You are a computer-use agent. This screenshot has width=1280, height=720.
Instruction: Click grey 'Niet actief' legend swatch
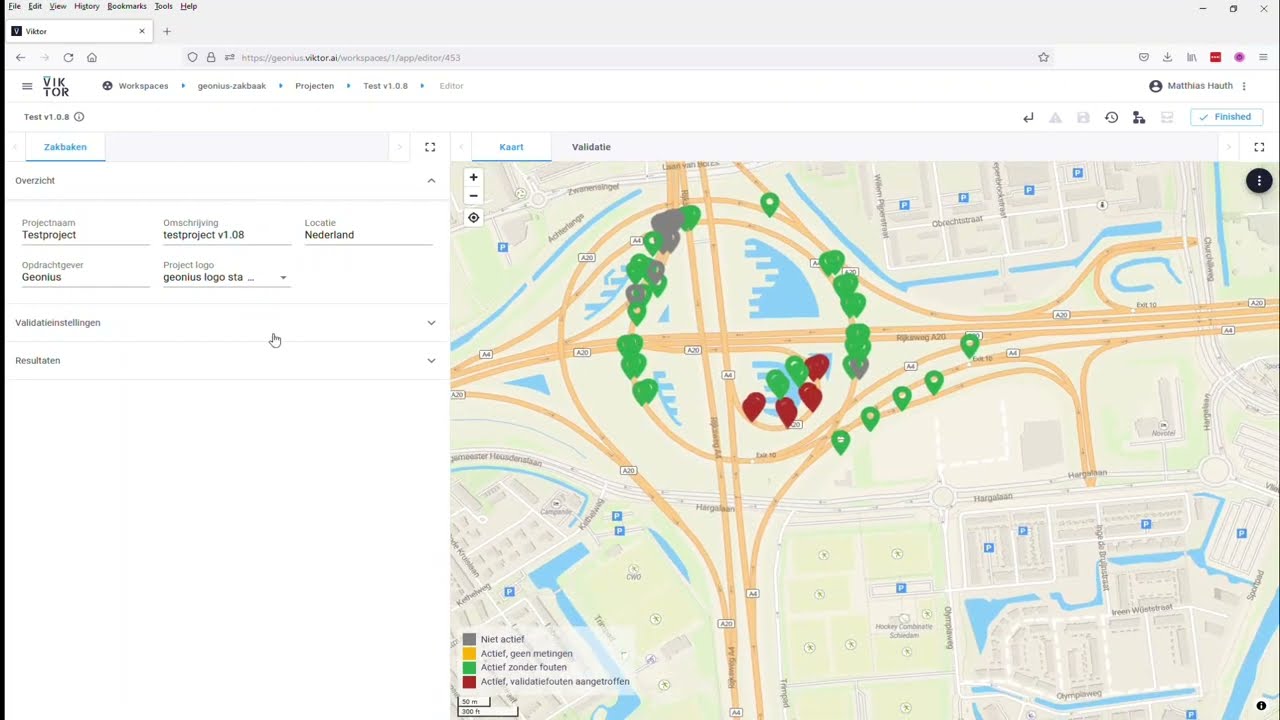coord(469,639)
